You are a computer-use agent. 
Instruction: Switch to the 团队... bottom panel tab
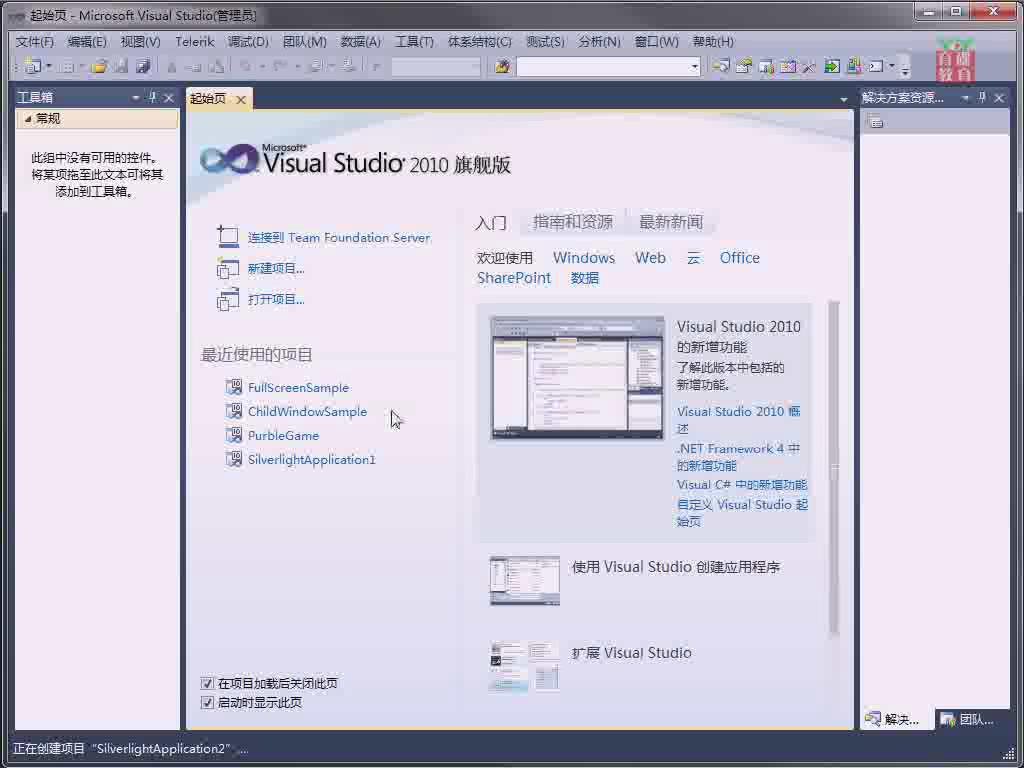[x=970, y=719]
